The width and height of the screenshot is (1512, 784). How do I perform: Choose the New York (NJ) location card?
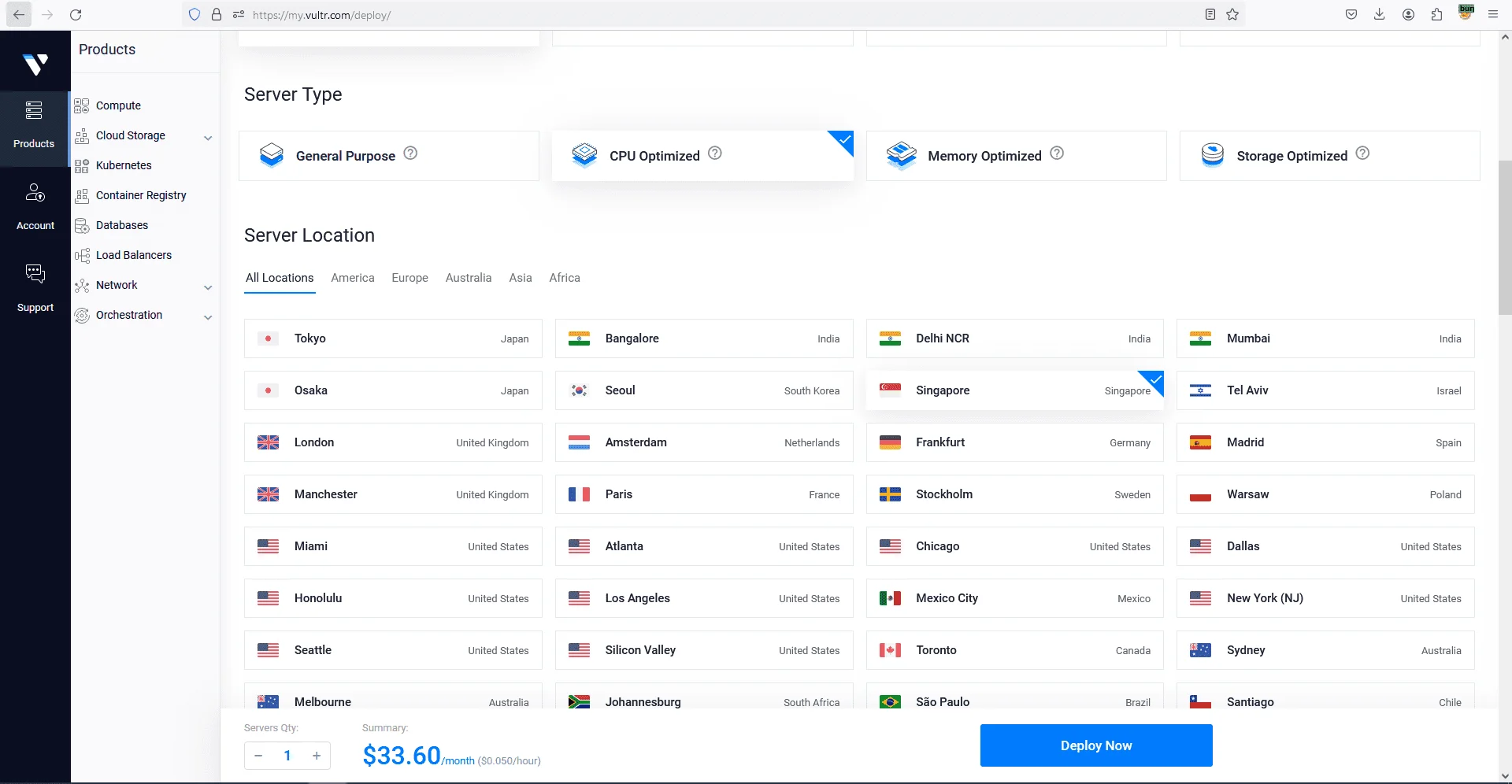coord(1325,598)
